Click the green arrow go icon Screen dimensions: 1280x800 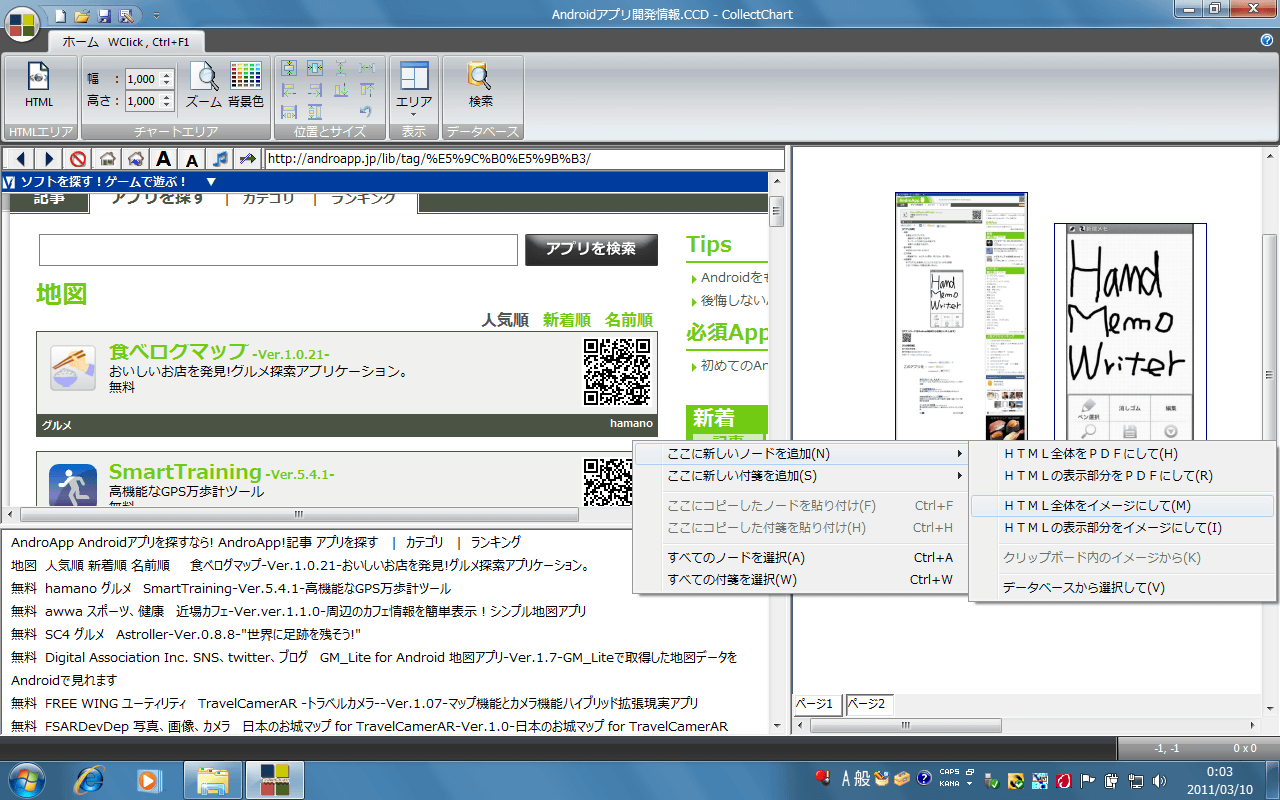(249, 159)
